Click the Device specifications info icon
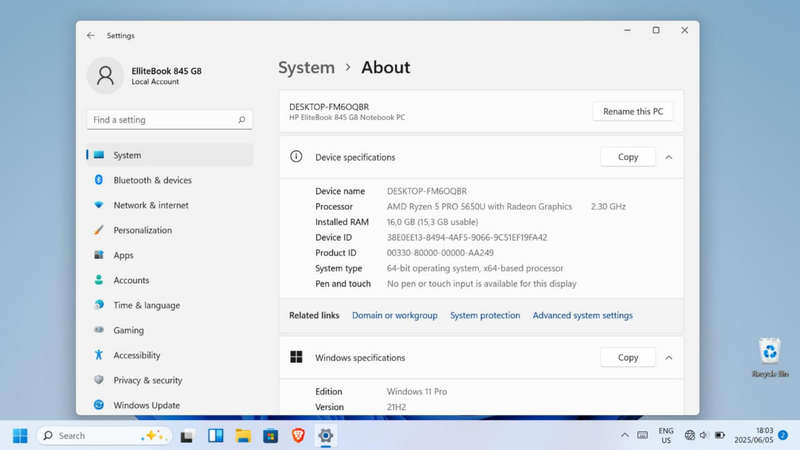800x450 pixels. point(296,157)
